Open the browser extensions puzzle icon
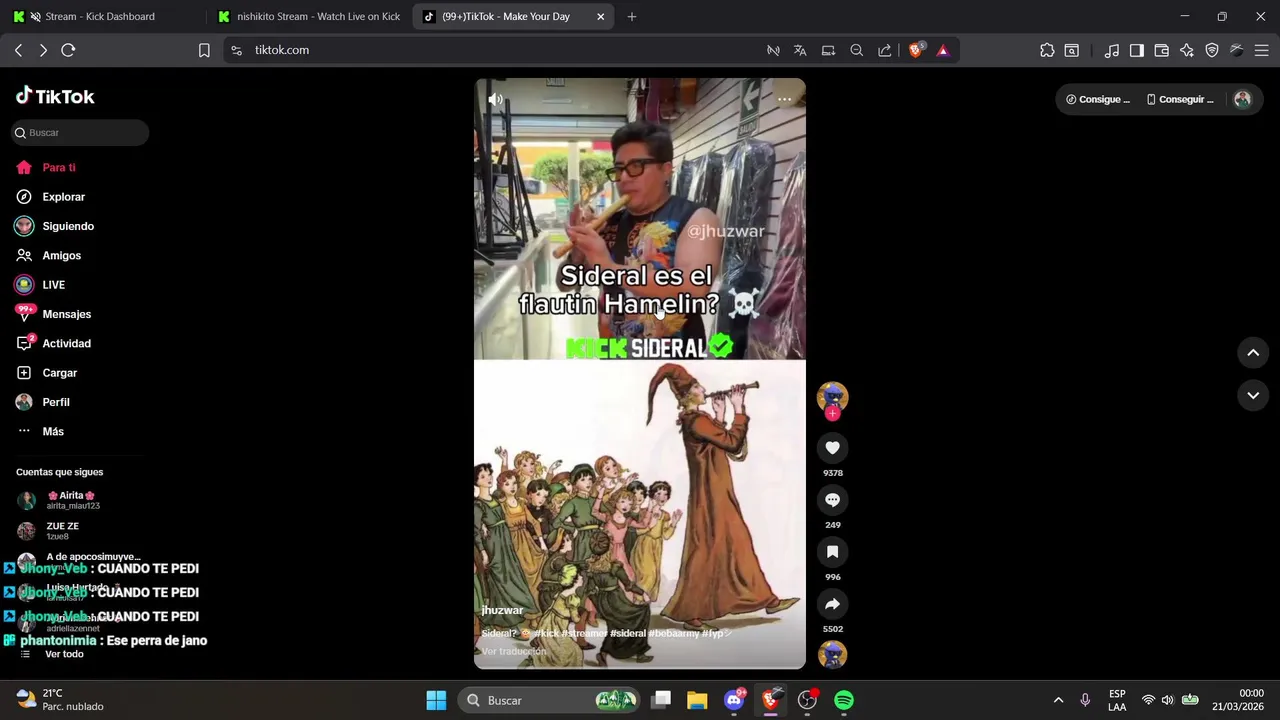Viewport: 1280px width, 720px height. pos(1047,50)
